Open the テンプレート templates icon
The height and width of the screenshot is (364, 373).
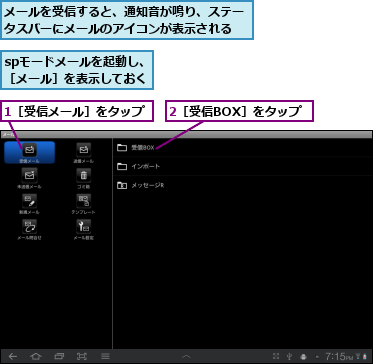click(x=84, y=204)
